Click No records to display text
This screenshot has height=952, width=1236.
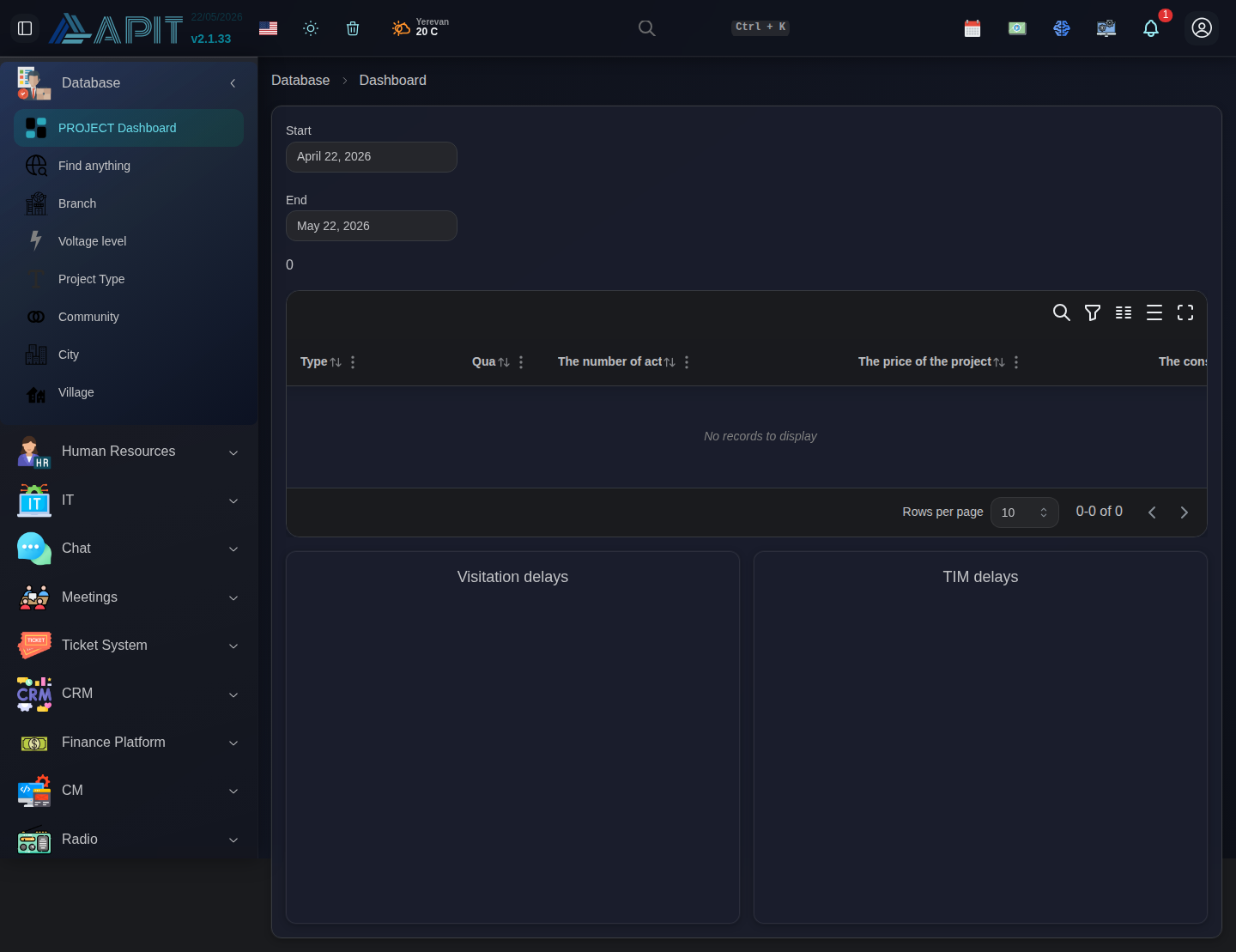[760, 436]
